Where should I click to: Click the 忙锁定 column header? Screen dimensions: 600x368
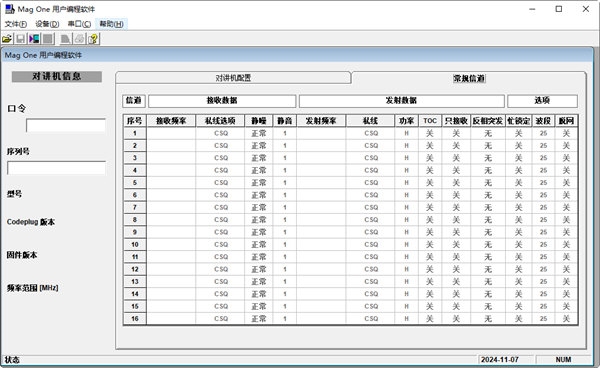tap(518, 121)
